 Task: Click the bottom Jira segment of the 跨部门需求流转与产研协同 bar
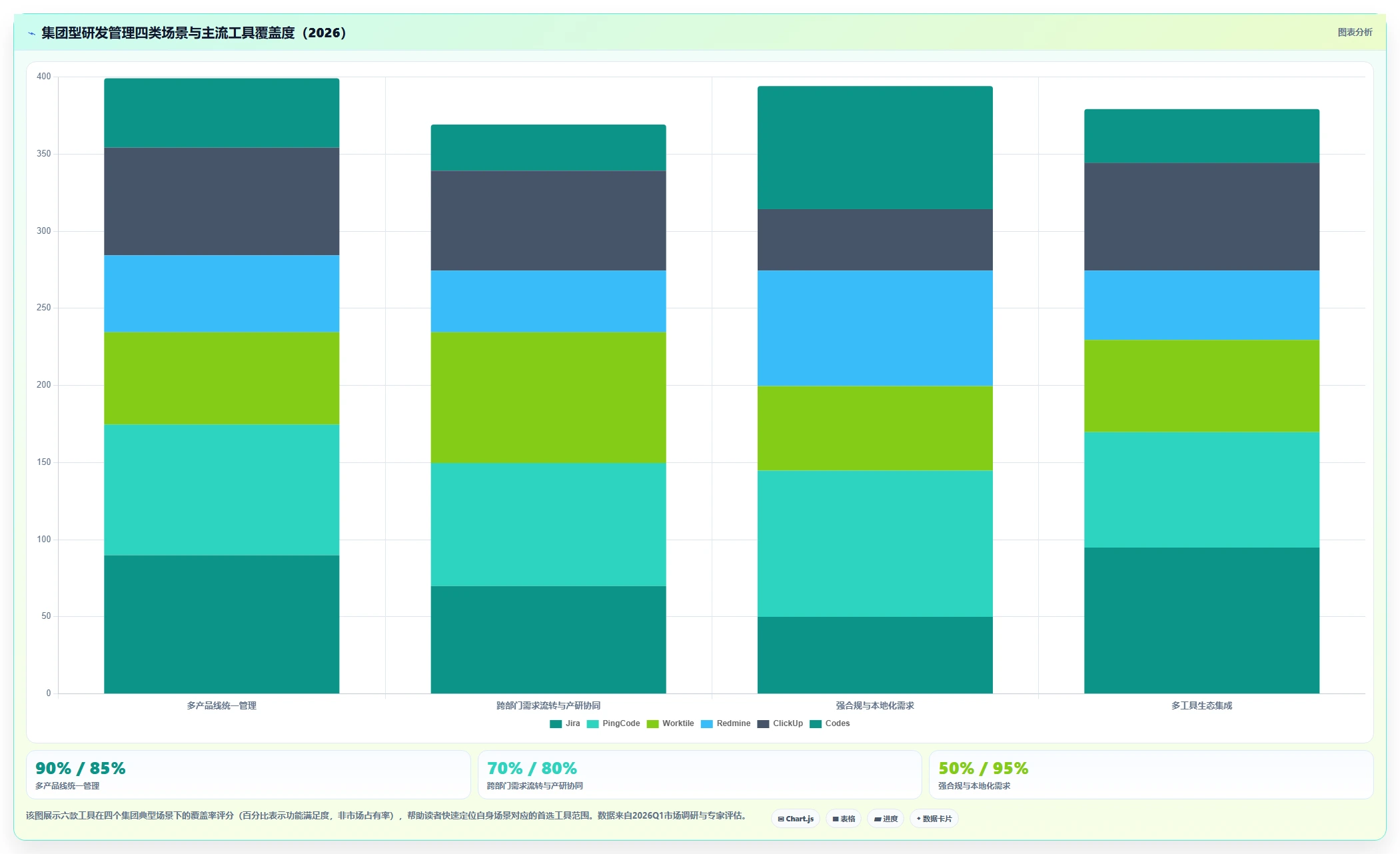(x=548, y=640)
